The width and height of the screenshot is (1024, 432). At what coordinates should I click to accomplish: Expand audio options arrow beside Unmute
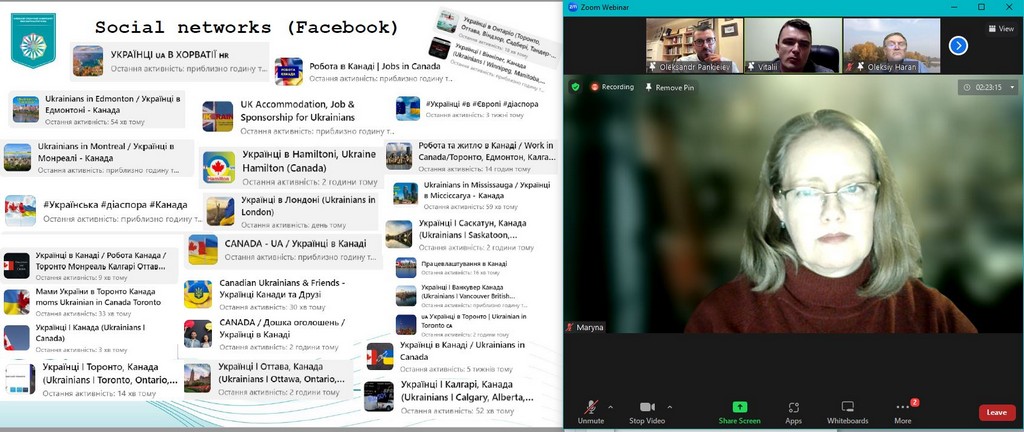point(613,407)
